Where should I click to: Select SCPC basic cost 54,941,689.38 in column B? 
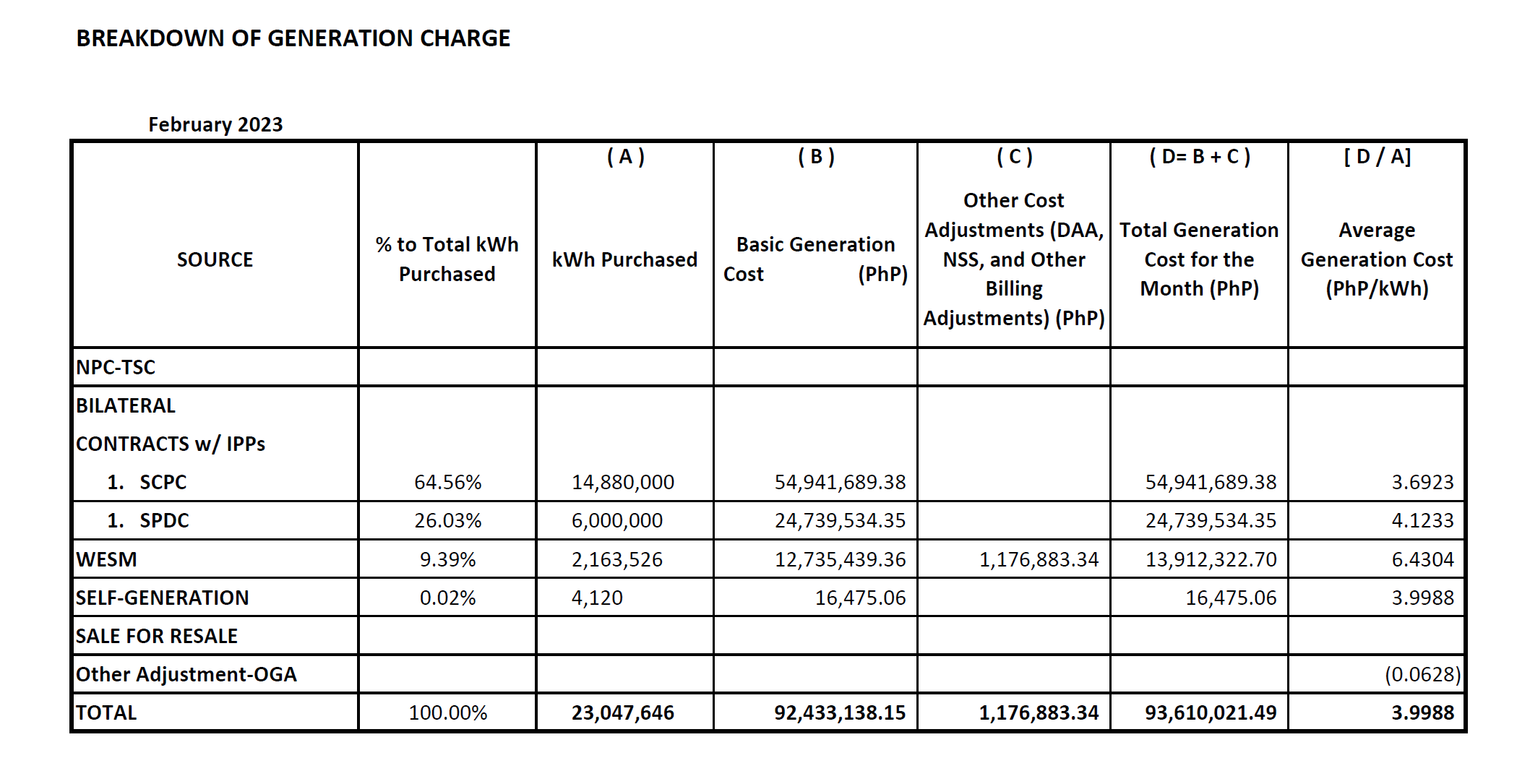[840, 482]
